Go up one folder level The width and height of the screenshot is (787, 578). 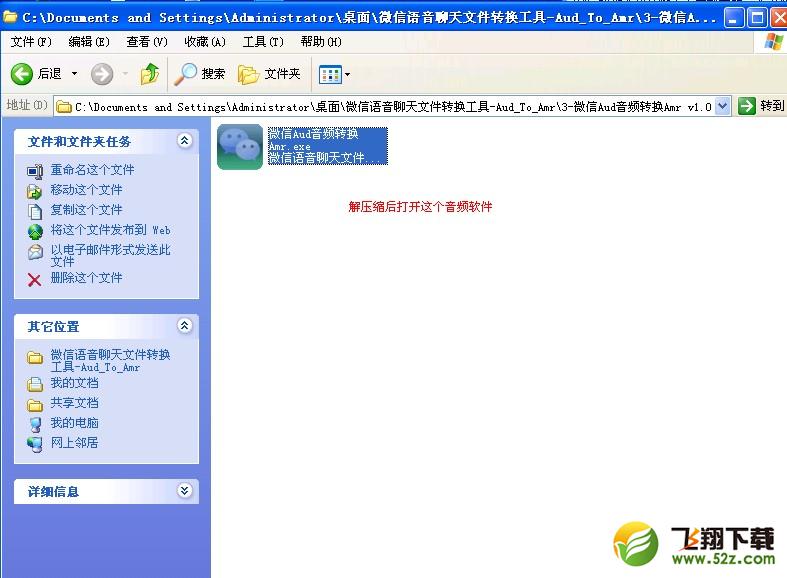point(150,74)
